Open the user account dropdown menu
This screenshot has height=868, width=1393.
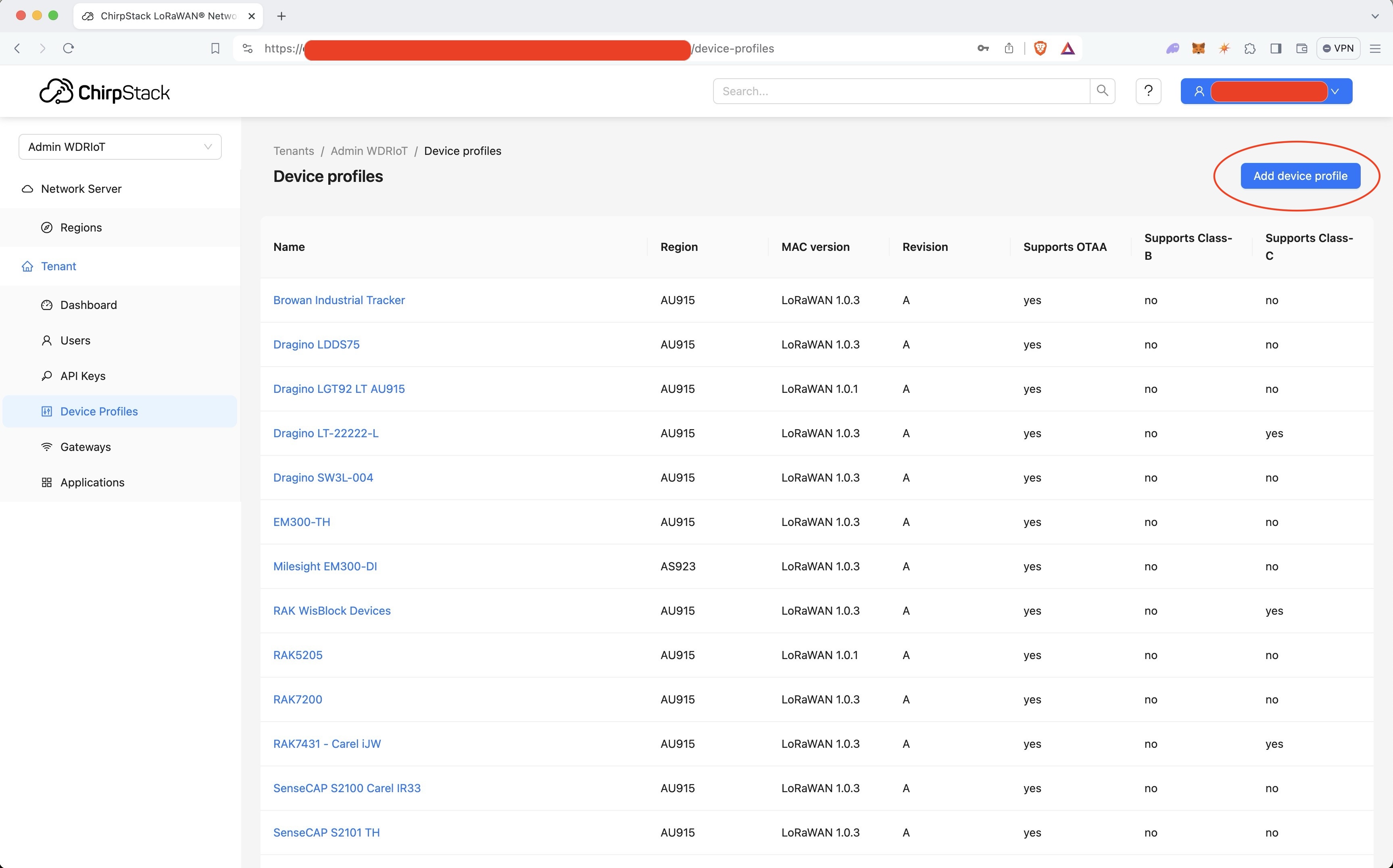click(x=1266, y=91)
